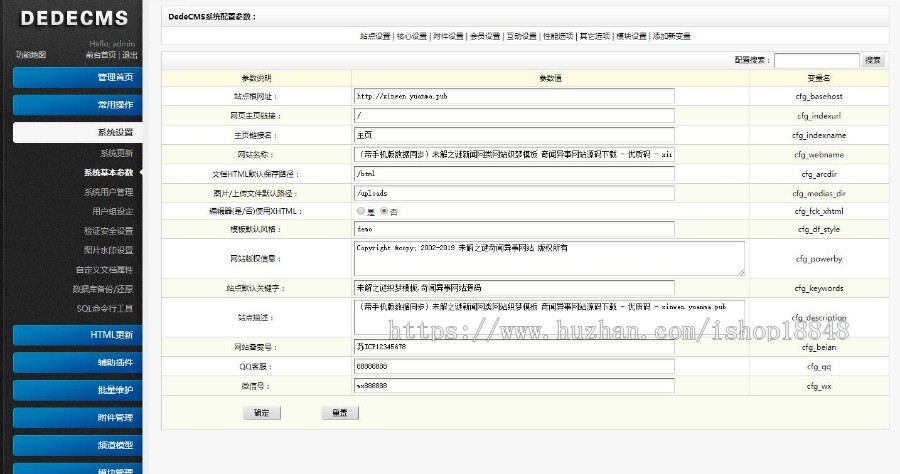Click the 网站备案号 input field

click(x=514, y=347)
